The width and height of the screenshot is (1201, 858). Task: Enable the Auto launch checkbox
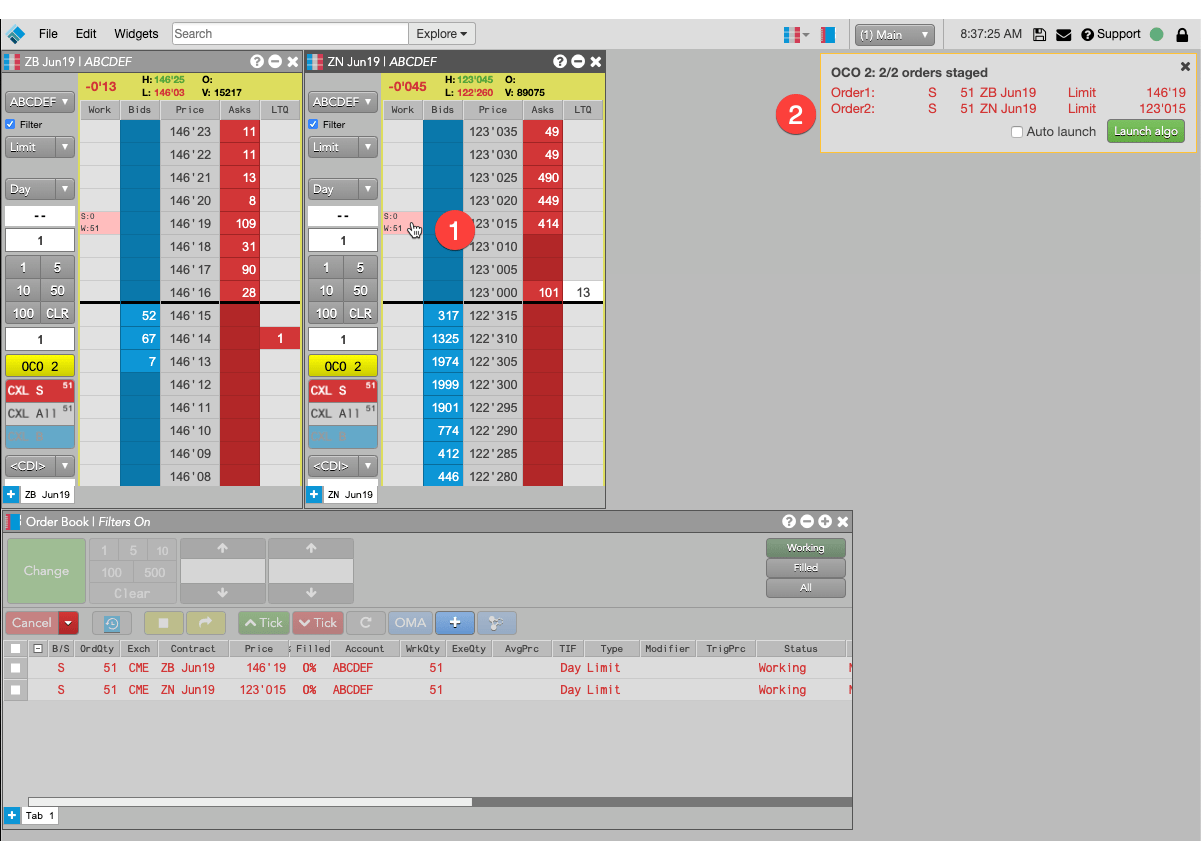coord(1017,132)
